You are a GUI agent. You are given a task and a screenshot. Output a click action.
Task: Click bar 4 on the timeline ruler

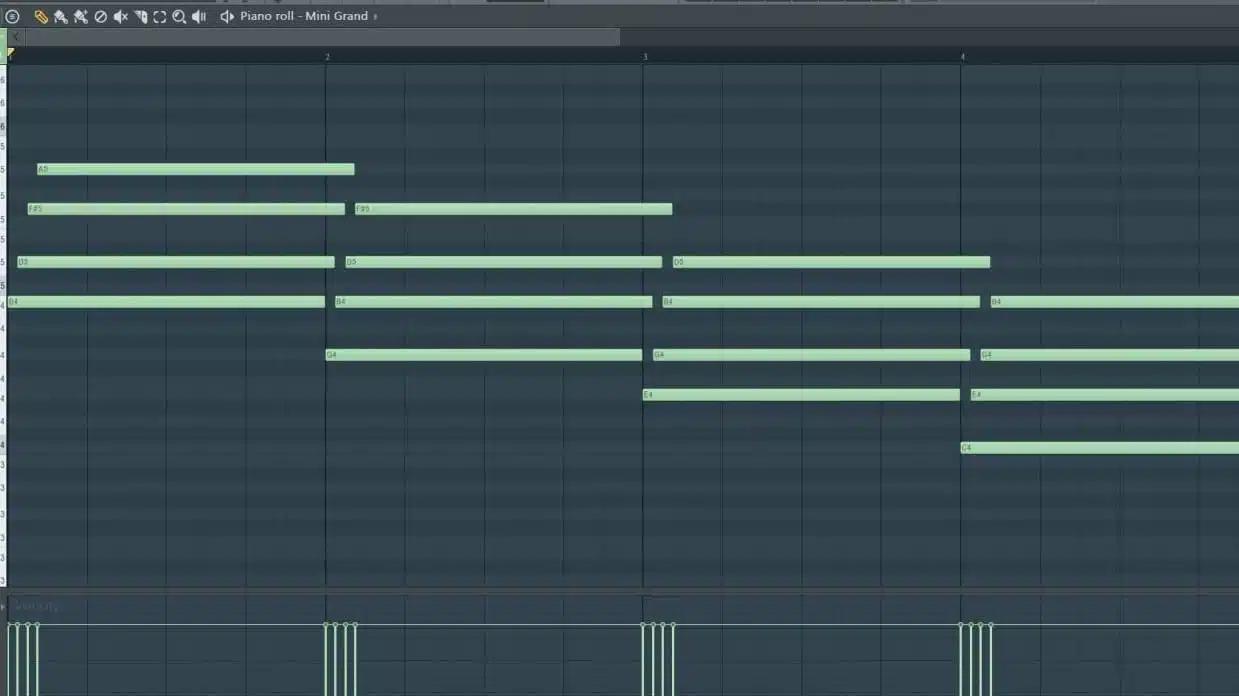coord(963,57)
